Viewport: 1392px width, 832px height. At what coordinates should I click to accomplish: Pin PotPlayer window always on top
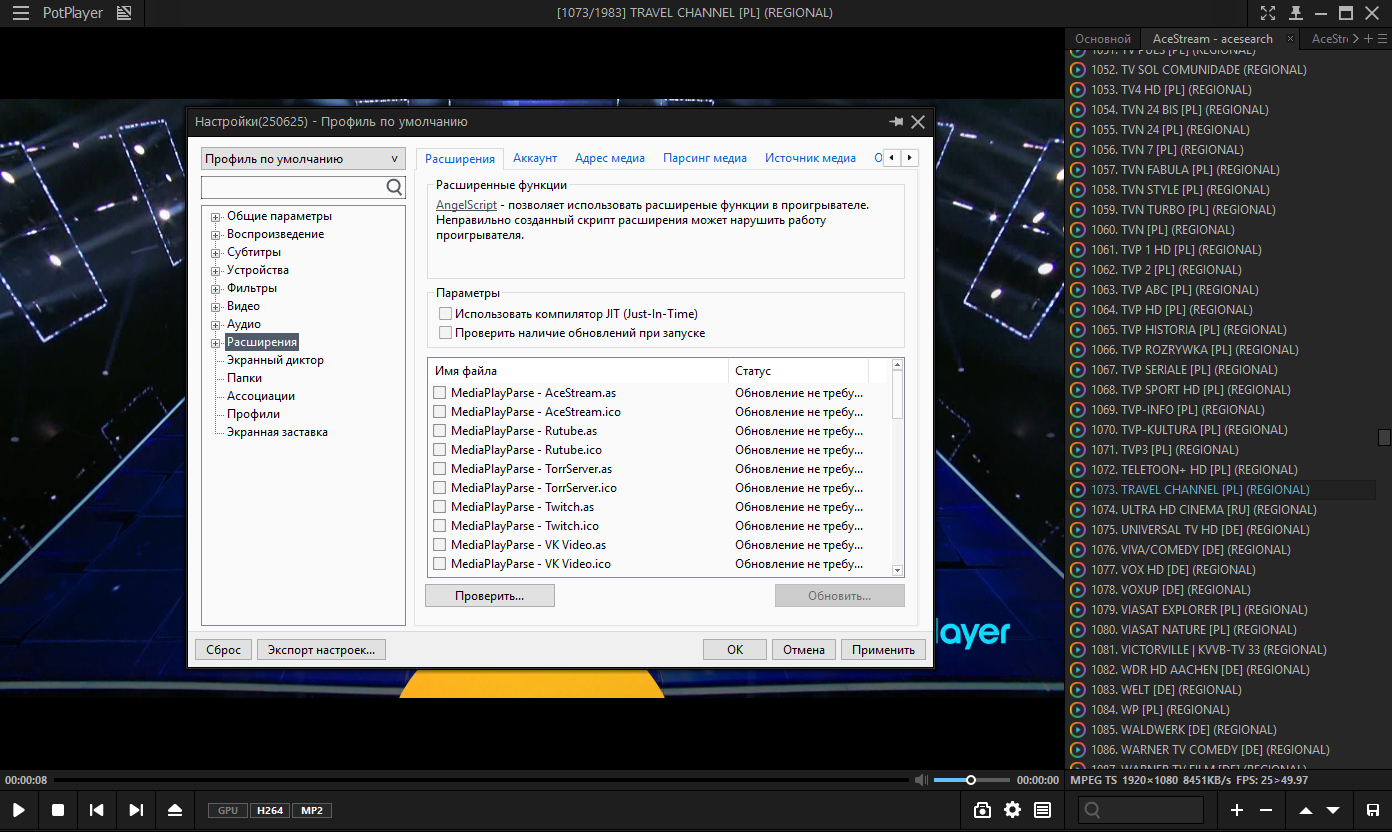click(1296, 13)
